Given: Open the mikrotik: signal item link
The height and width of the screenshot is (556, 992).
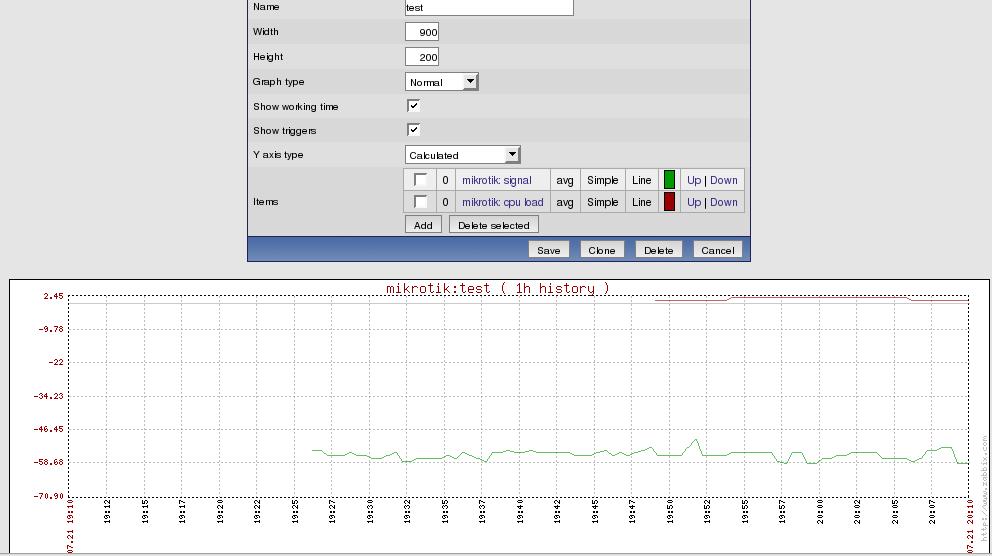Looking at the screenshot, I should (x=496, y=180).
